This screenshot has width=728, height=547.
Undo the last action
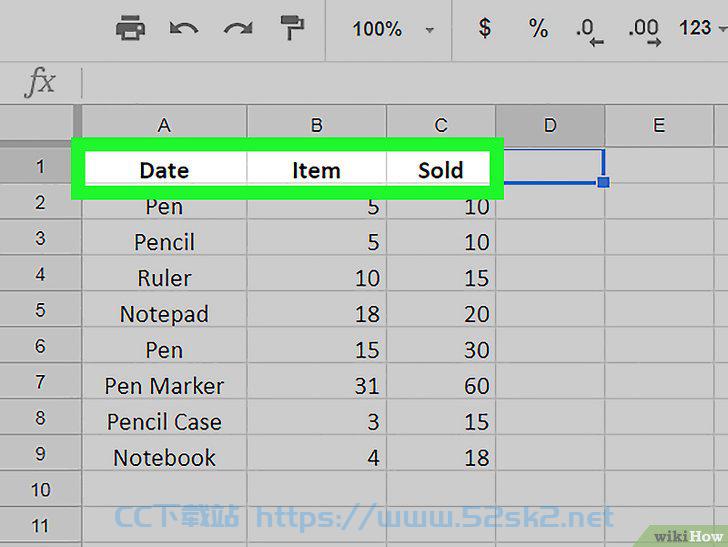[184, 29]
